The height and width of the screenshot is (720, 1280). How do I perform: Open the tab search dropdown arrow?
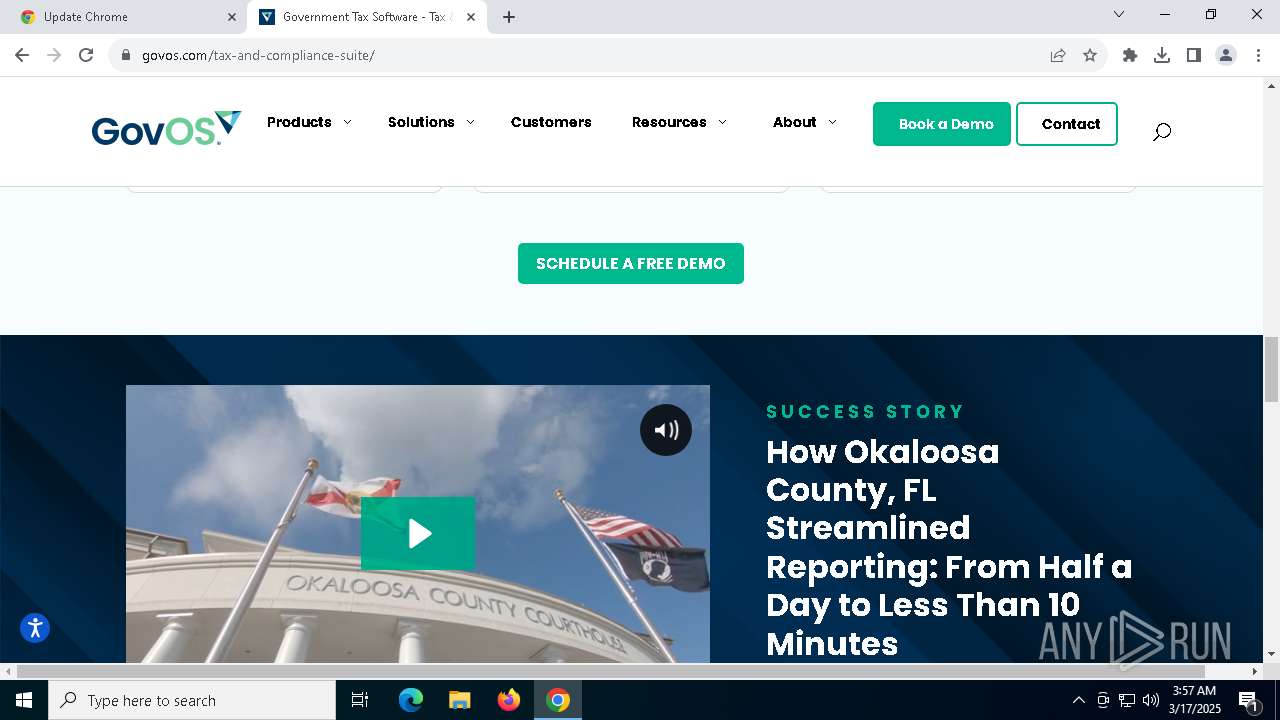coord(1119,14)
